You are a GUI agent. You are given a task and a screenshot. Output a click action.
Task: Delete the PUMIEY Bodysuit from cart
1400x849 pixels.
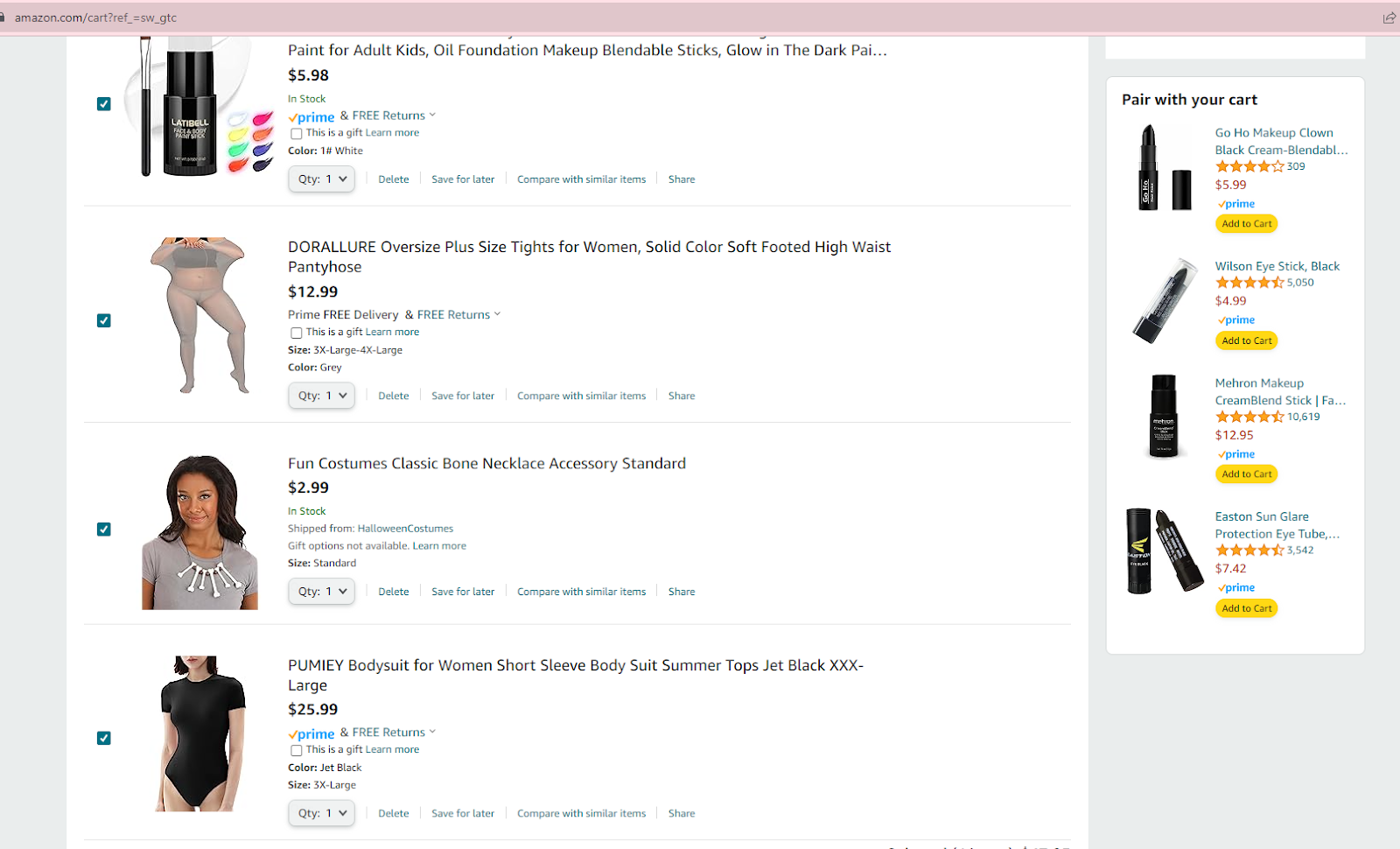pos(394,813)
